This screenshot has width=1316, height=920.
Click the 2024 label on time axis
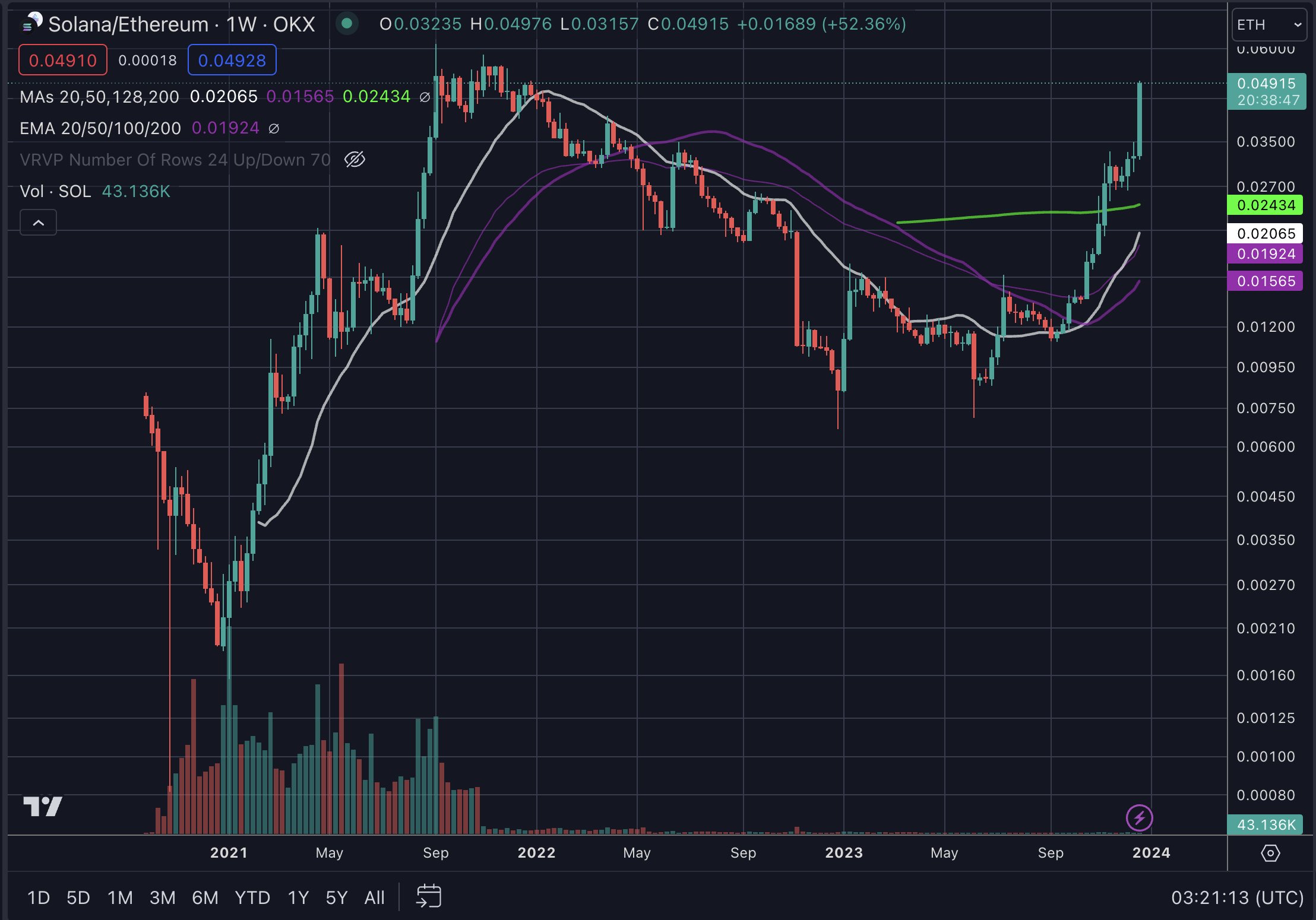point(1151,853)
